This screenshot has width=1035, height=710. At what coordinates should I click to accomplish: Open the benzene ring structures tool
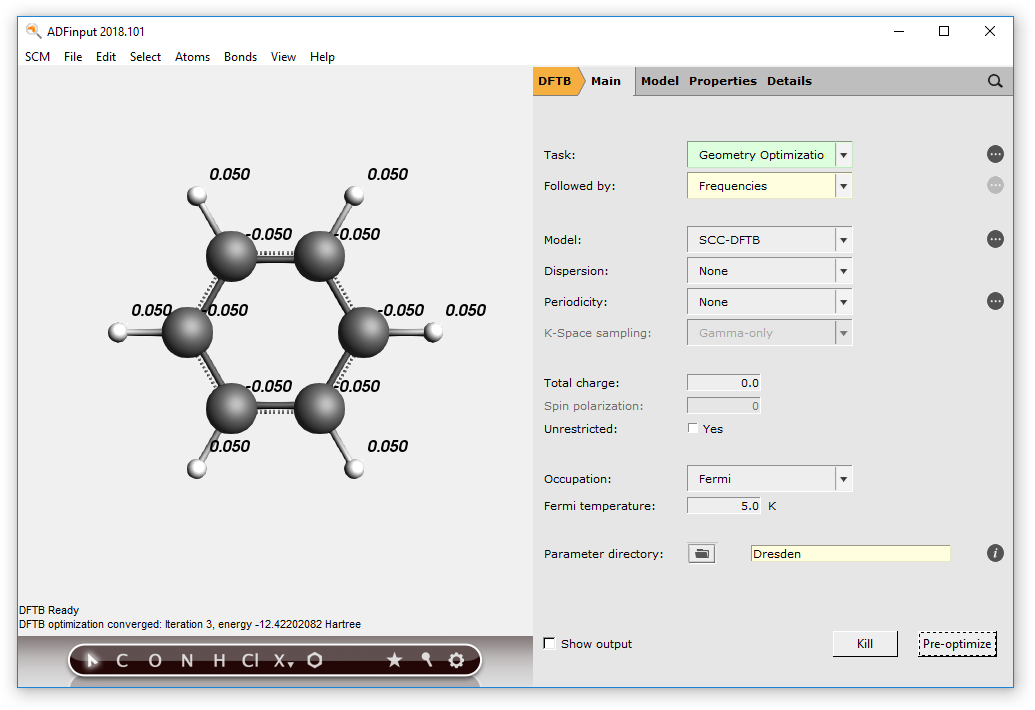click(x=315, y=660)
